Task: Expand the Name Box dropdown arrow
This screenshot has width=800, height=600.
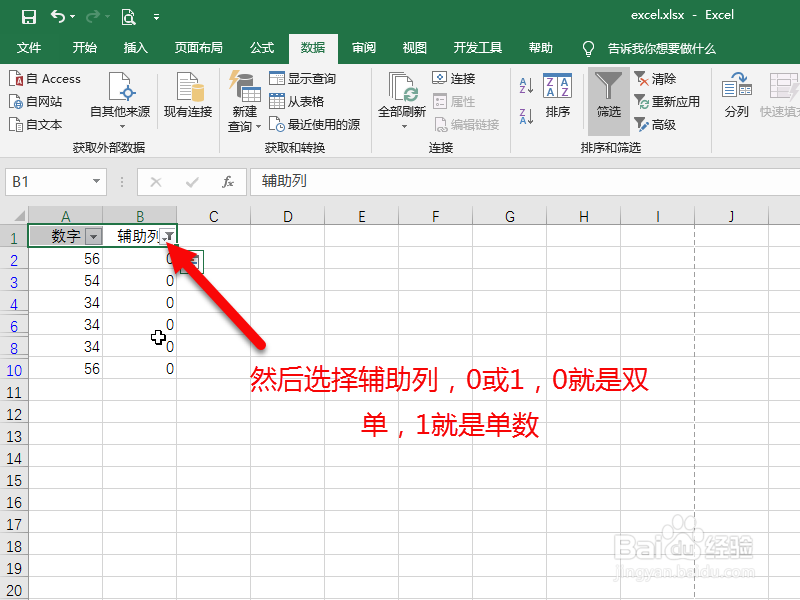Action: [x=95, y=183]
